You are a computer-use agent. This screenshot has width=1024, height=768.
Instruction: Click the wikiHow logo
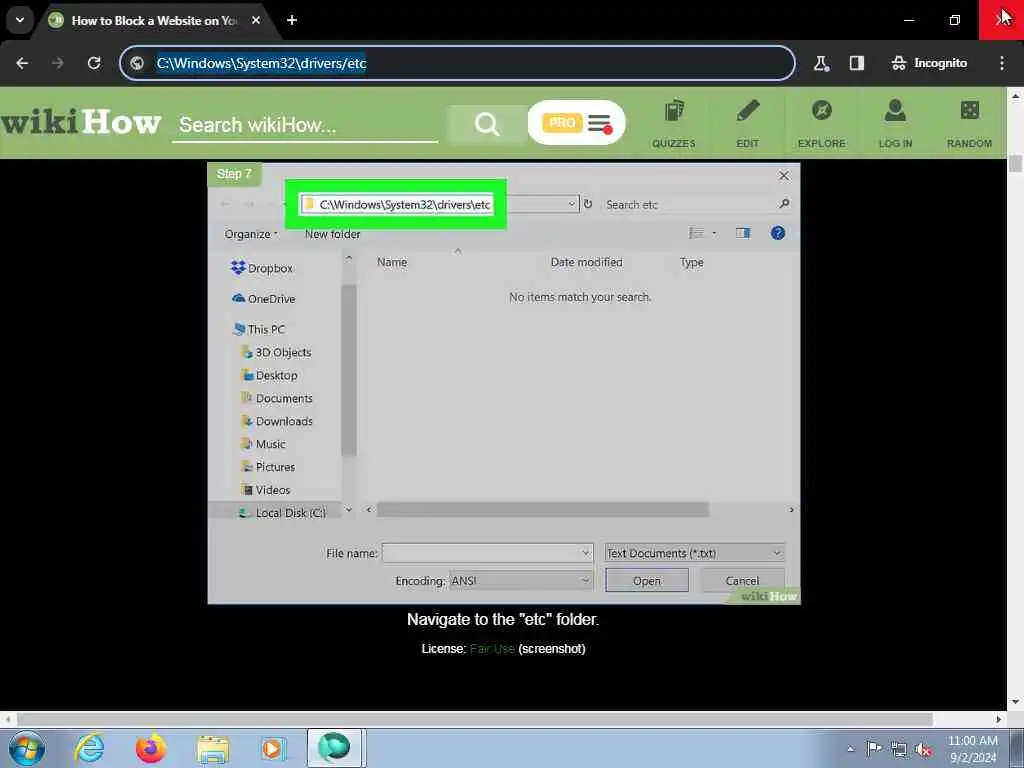click(x=81, y=122)
